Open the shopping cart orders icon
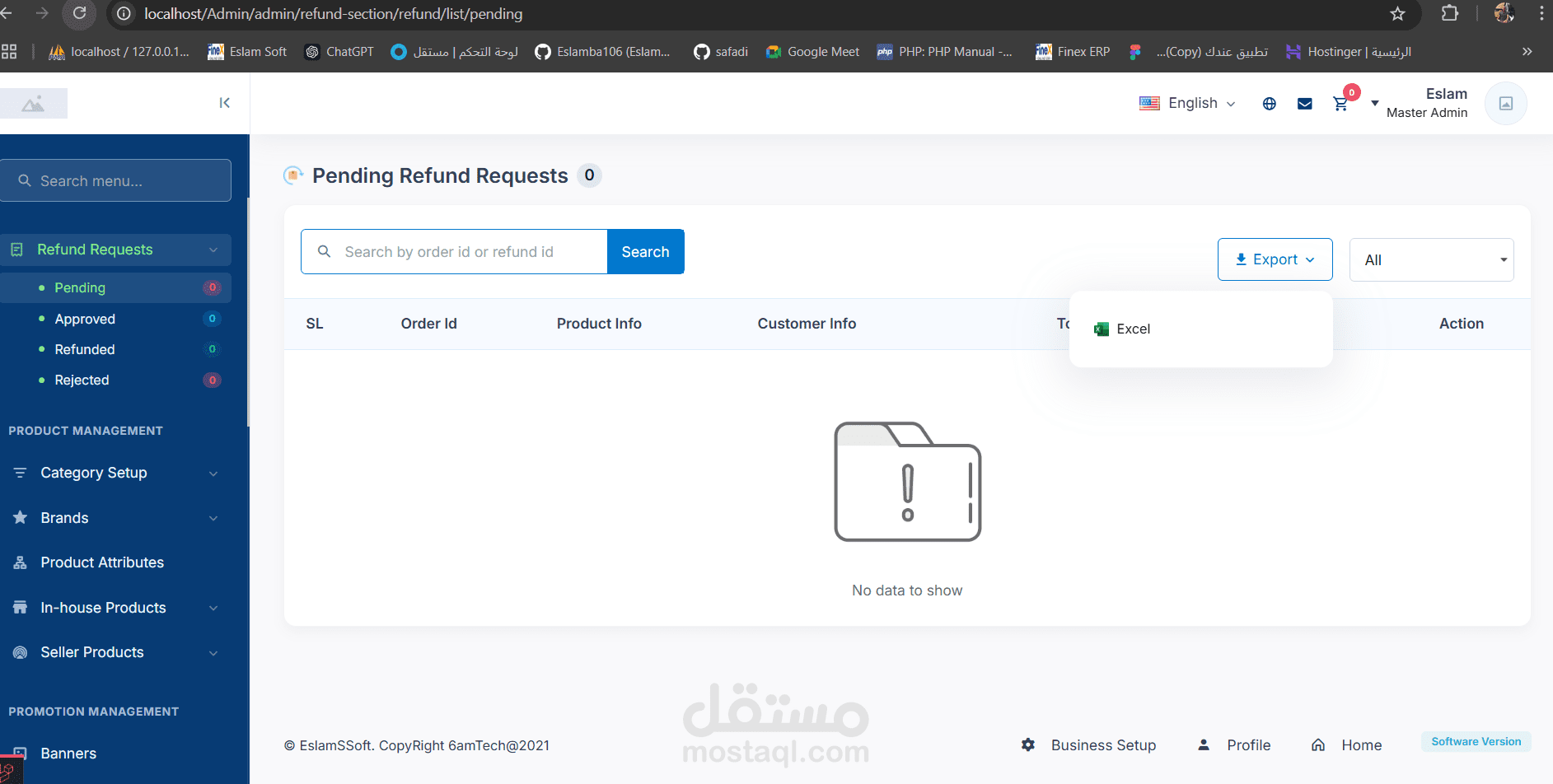 (x=1340, y=104)
